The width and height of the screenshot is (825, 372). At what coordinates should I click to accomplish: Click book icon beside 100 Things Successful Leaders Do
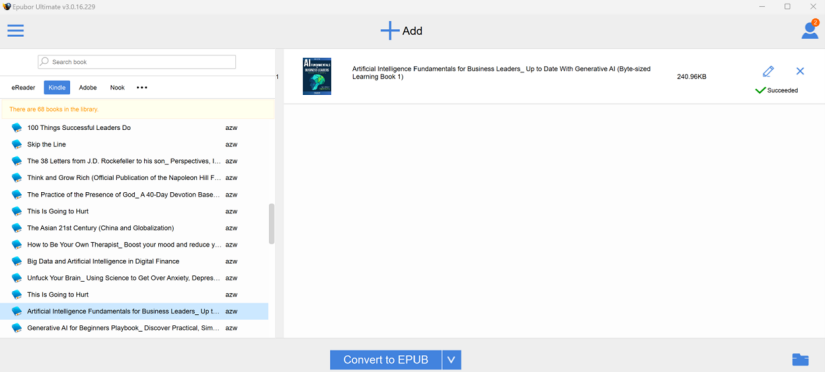click(17, 128)
